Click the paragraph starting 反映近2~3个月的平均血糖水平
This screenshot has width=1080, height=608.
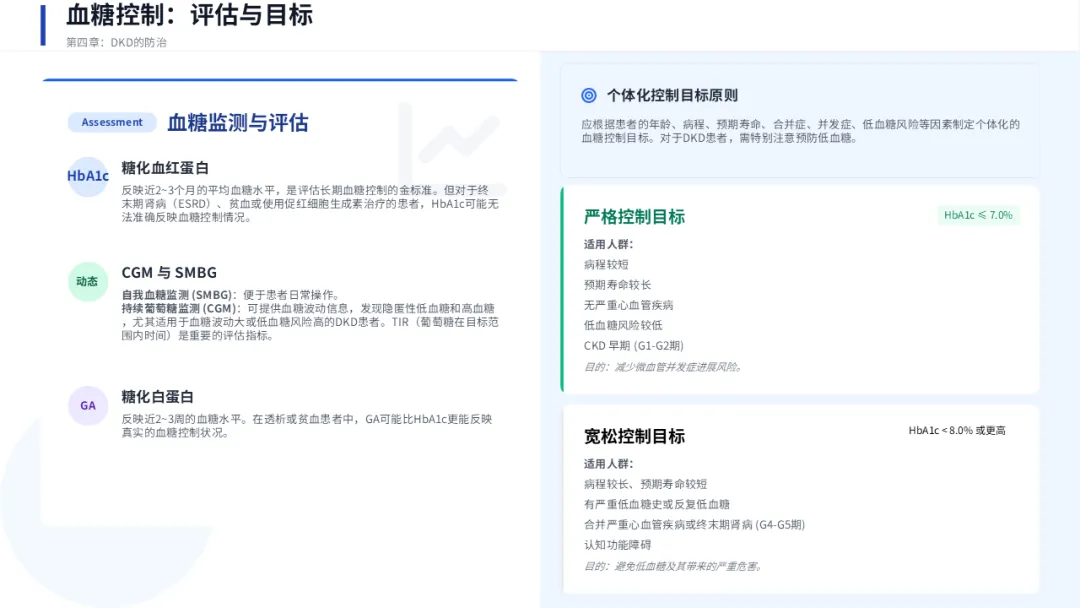310,203
